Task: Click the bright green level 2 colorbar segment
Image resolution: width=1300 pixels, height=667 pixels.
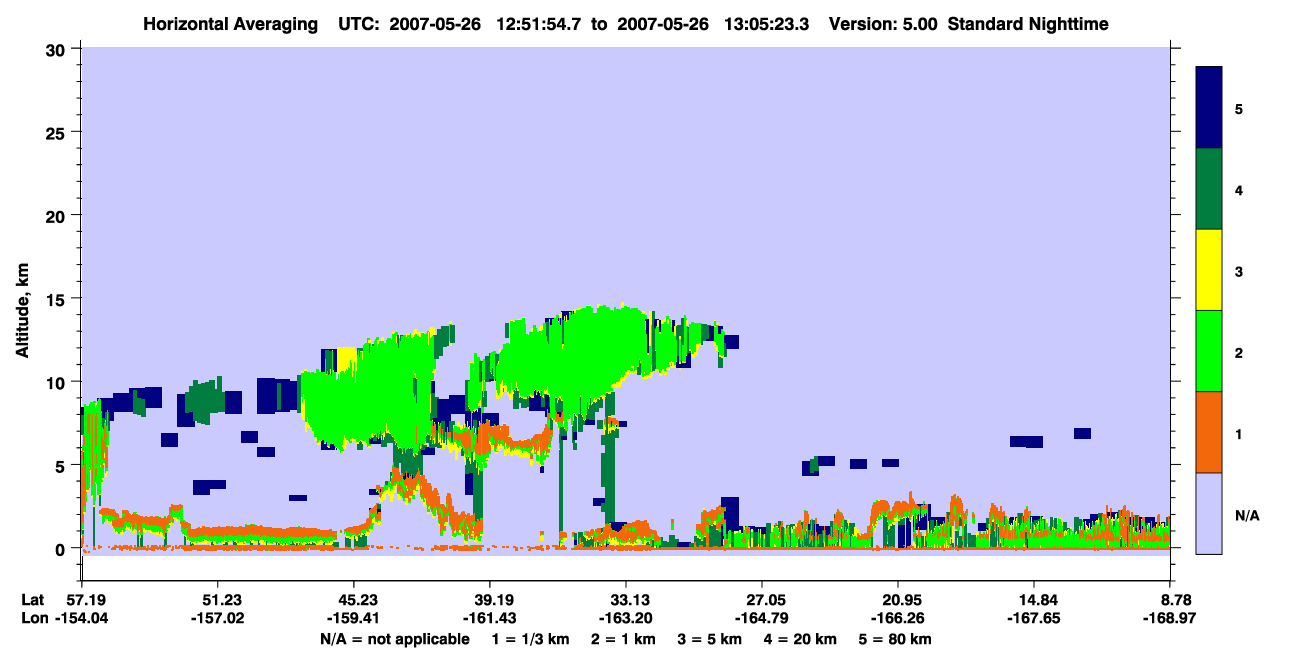Action: point(1209,351)
